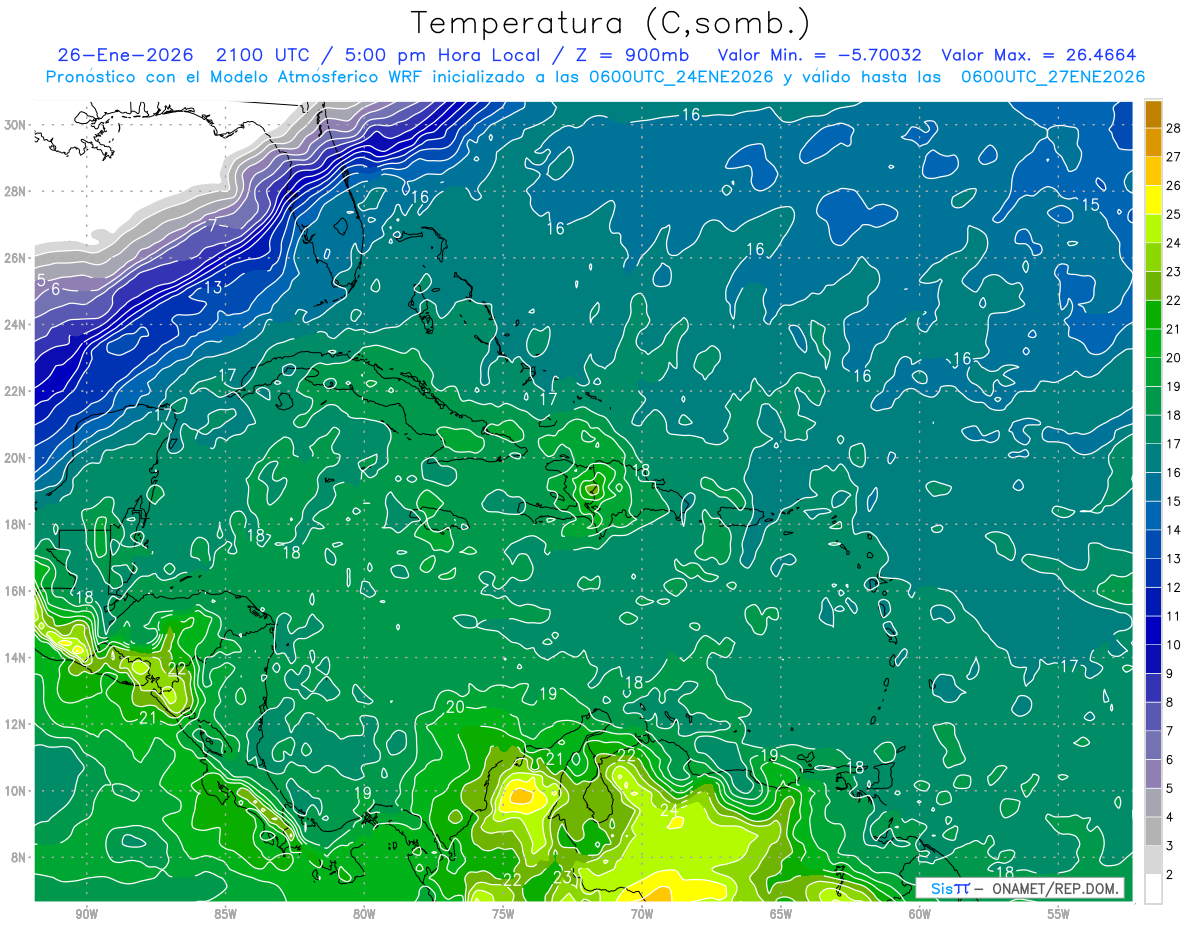Click the "20N" latitude axis label
This screenshot has width=1200, height=927.
pos(16,458)
